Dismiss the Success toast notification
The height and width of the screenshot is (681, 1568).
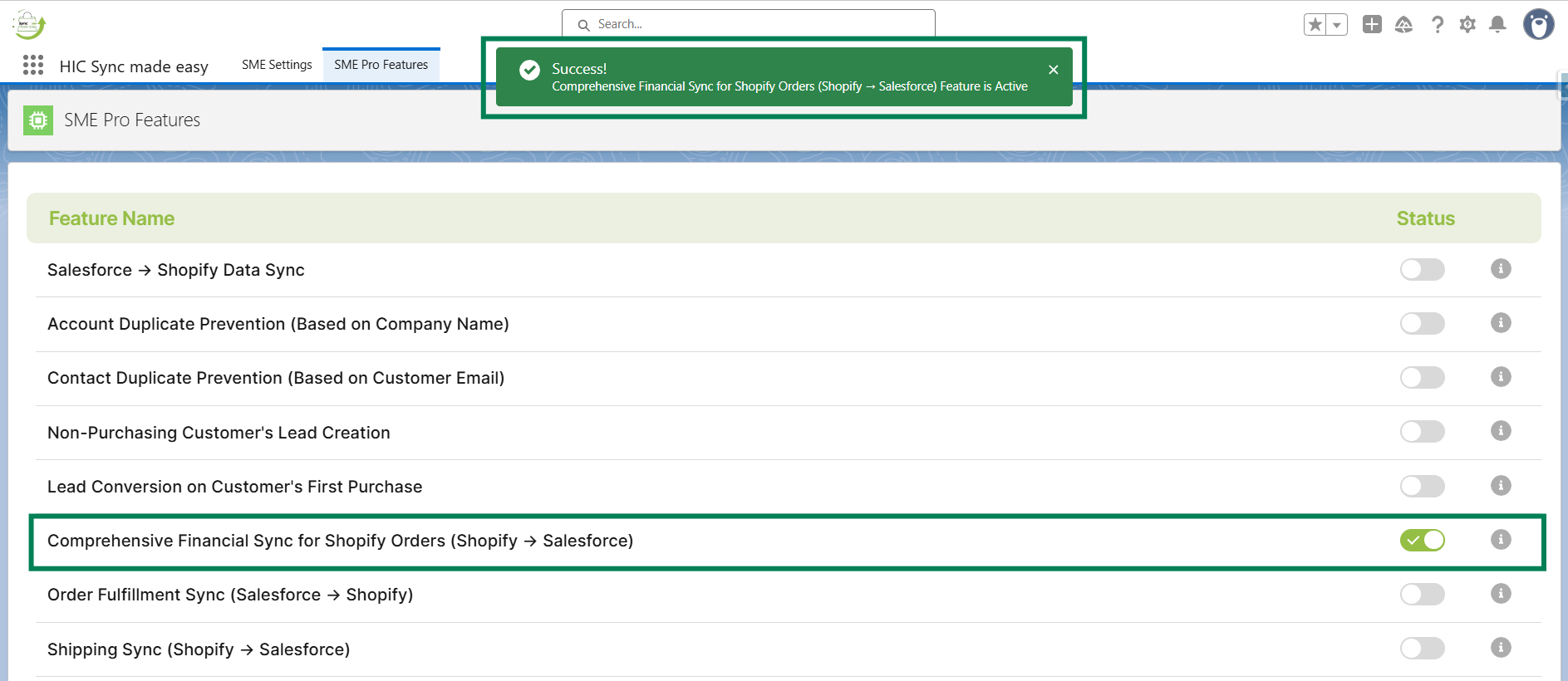[1054, 70]
